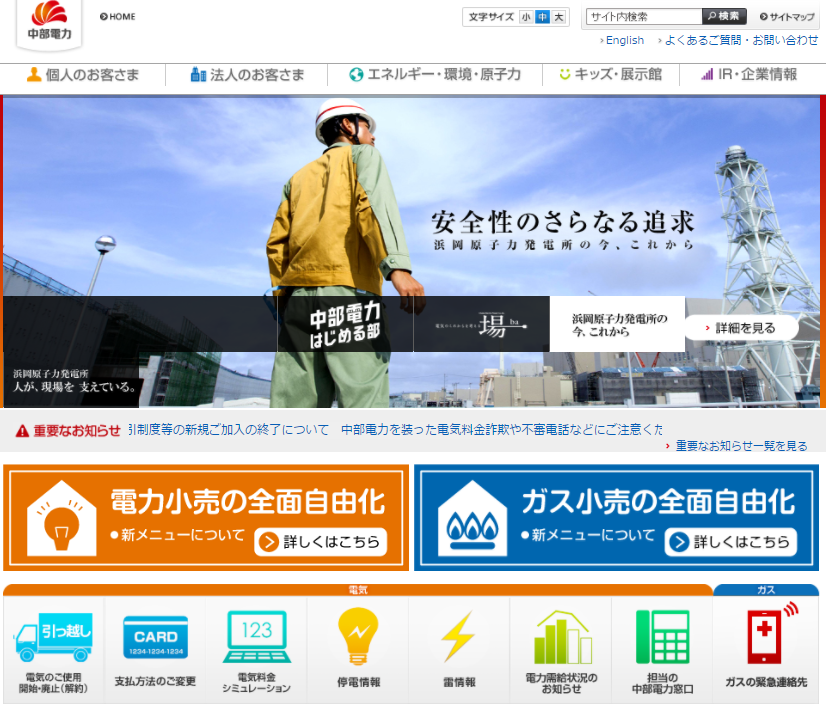This screenshot has width=826, height=707.
Task: Select the 人が、現場を支えている。 thumbnail
Action: pyautogui.click(x=73, y=380)
